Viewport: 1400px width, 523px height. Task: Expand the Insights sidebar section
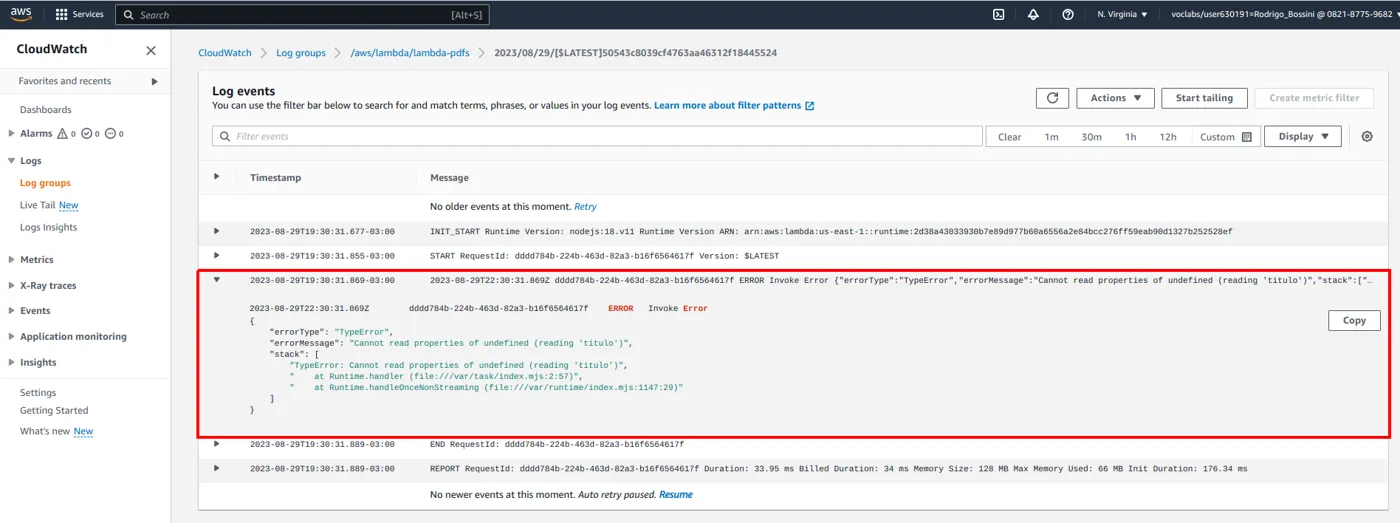pyautogui.click(x=11, y=362)
